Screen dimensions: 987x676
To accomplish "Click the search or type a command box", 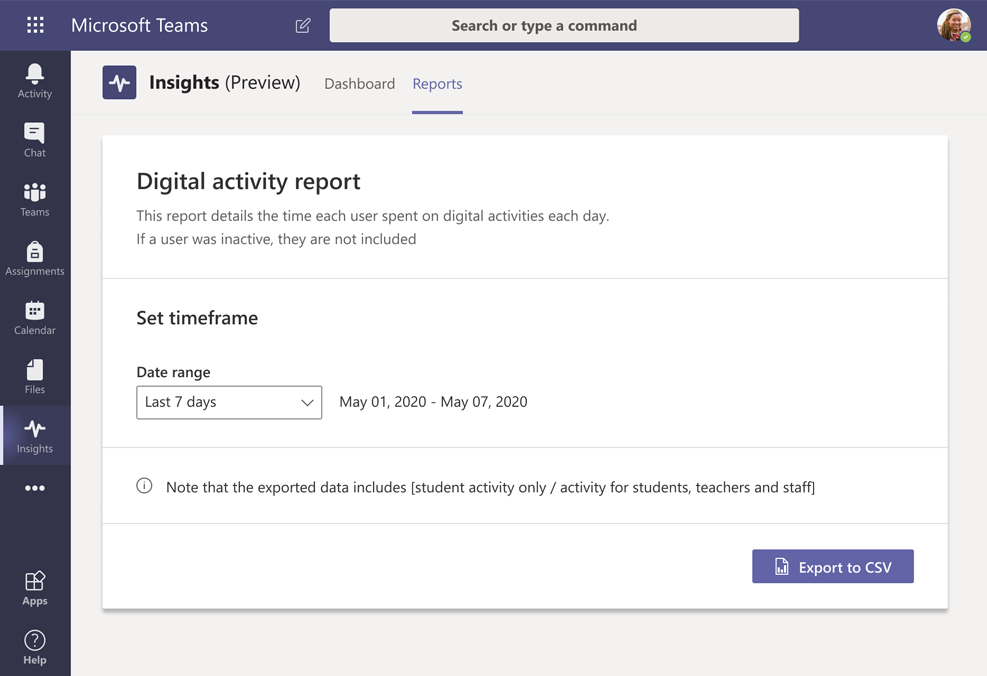I will (563, 25).
